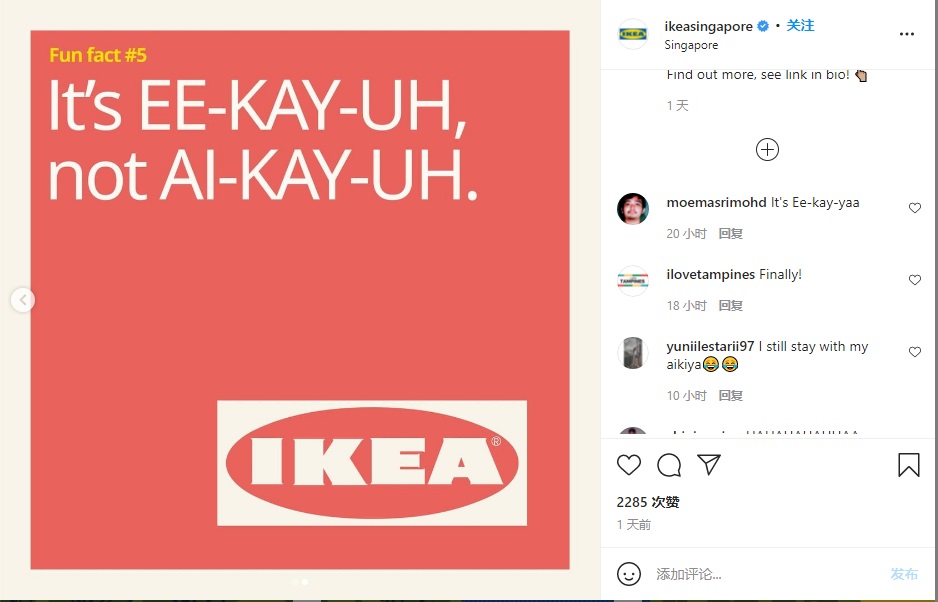
Task: Open post menu from the ellipsis control
Action: click(x=906, y=33)
